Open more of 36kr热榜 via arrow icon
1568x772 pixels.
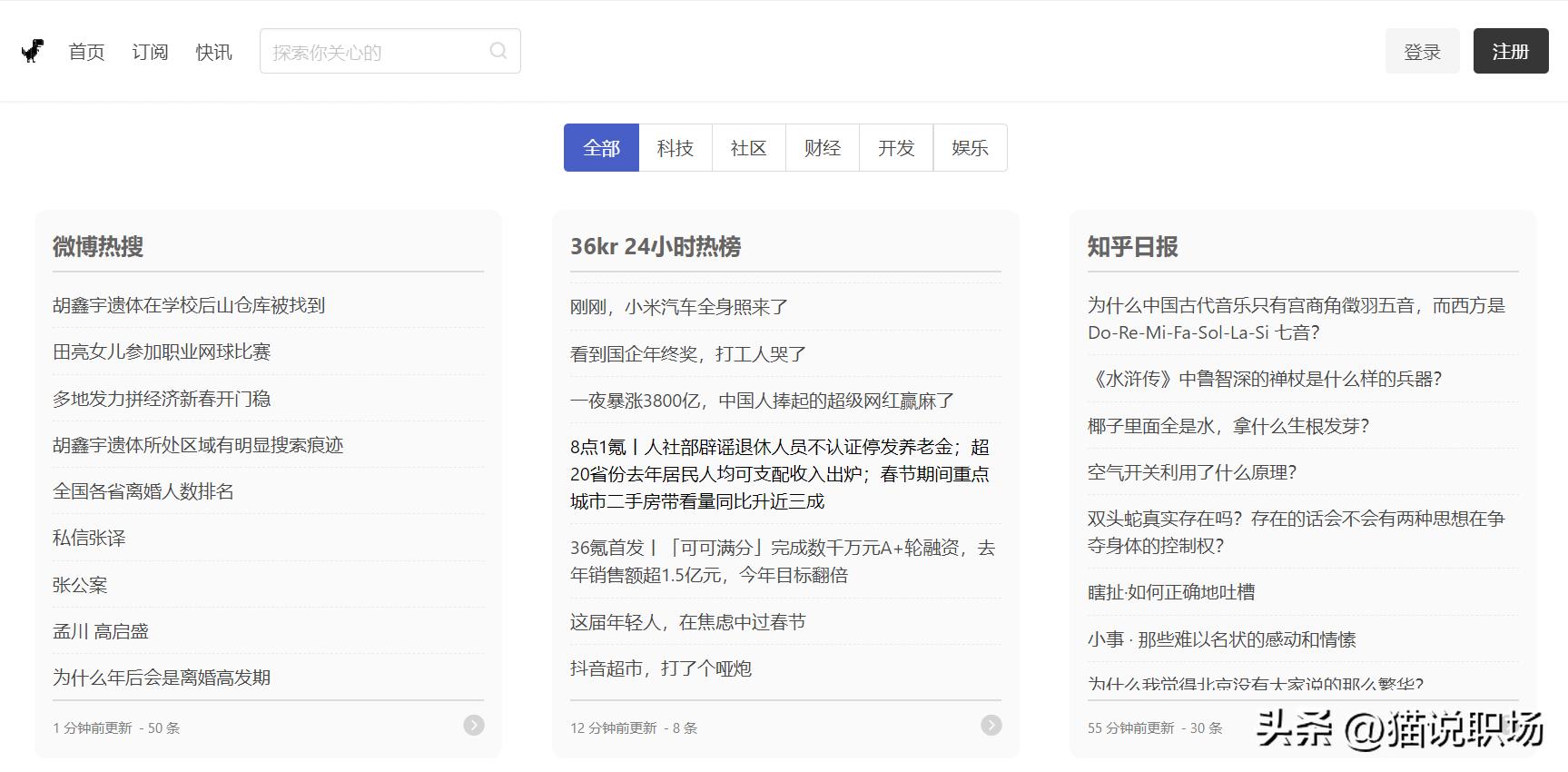991,725
